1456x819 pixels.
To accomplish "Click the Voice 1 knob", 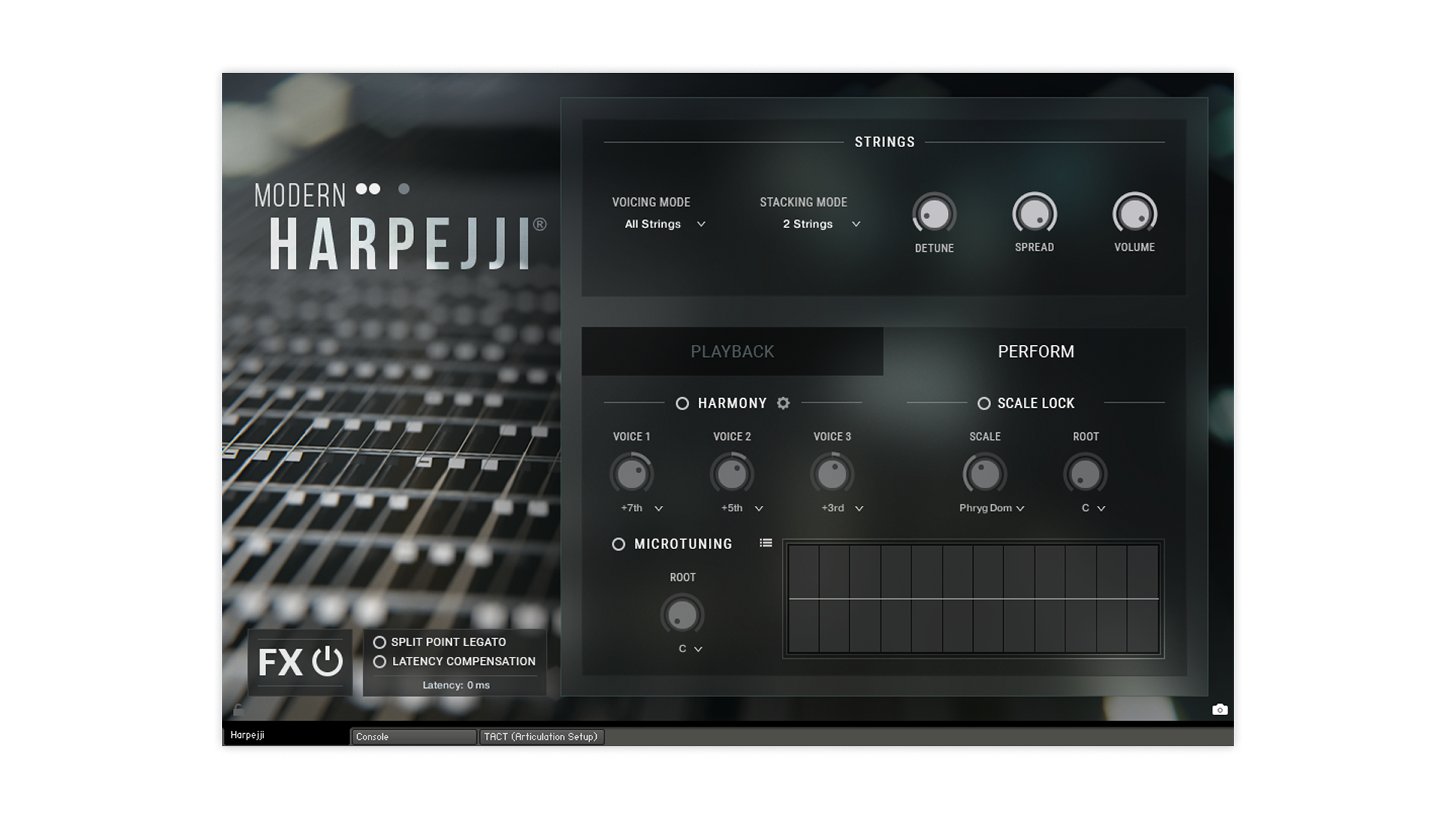I will 632,475.
